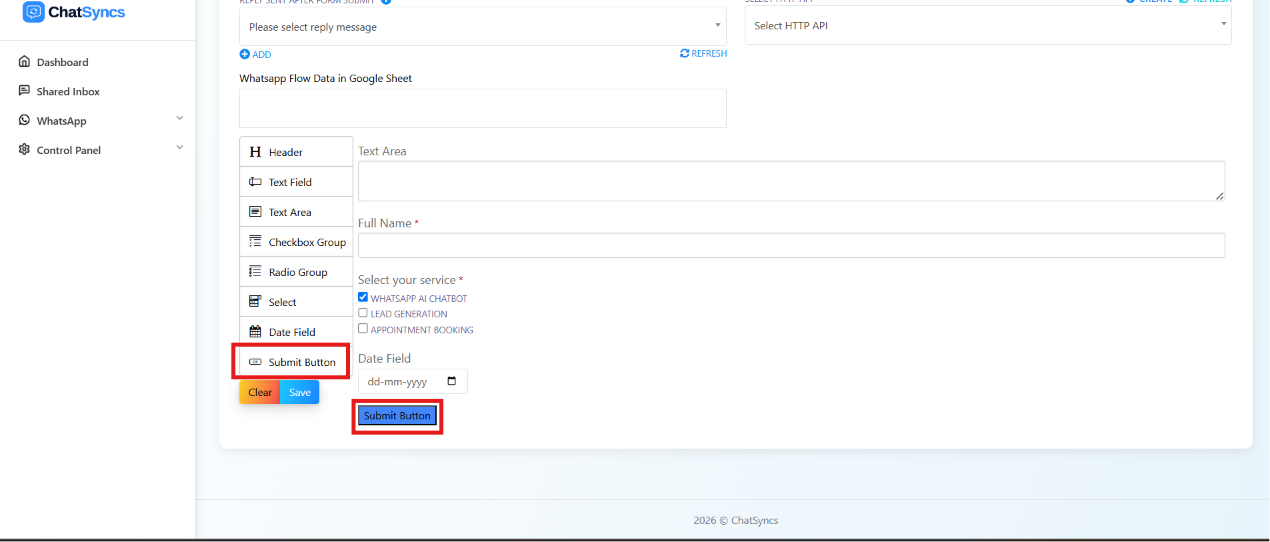Clear the form builder
1270x542 pixels.
[x=260, y=392]
